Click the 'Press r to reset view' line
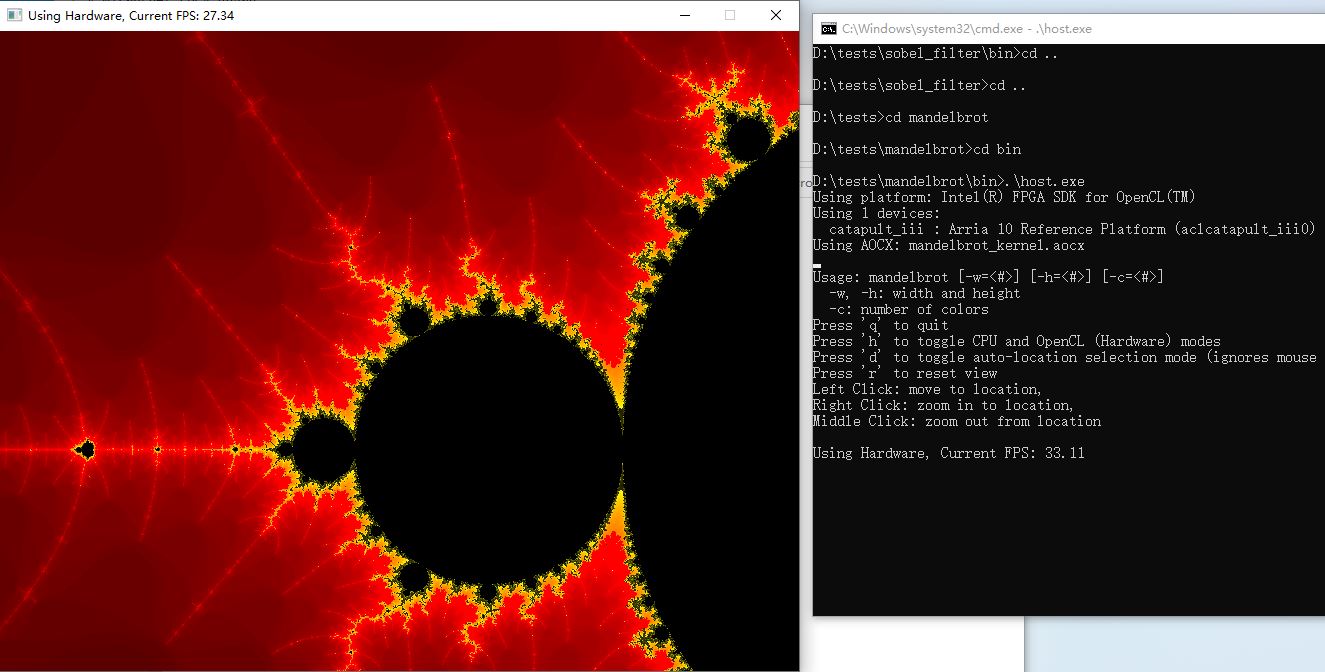Image resolution: width=1325 pixels, height=672 pixels. tap(905, 373)
